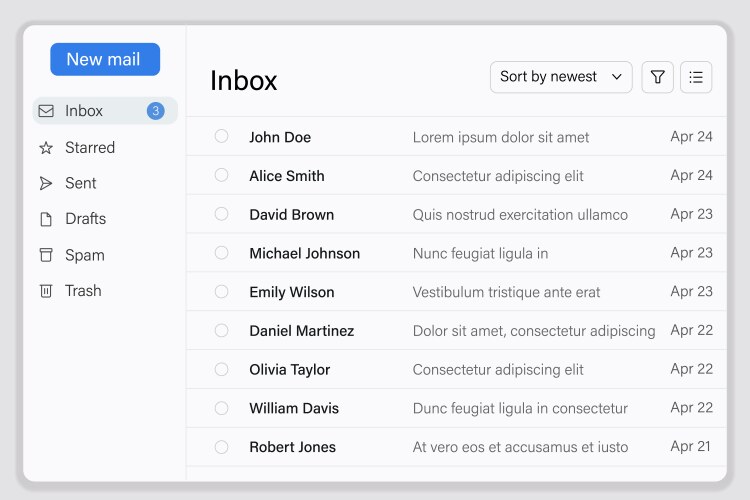Click the filter funnel icon
The image size is (750, 500).
(x=657, y=77)
